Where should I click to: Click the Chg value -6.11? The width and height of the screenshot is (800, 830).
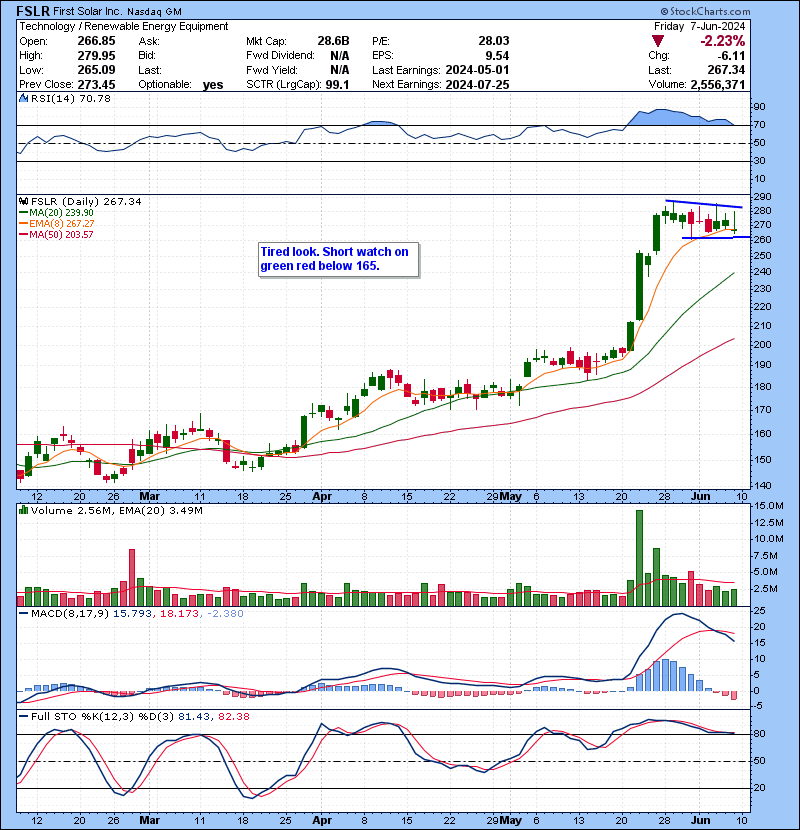731,56
